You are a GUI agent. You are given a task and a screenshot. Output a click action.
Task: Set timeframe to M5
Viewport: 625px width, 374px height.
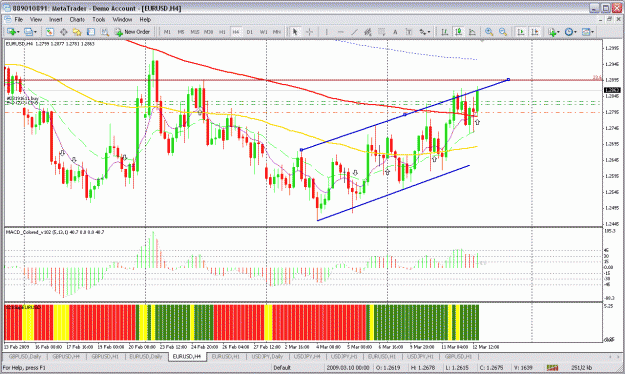(x=181, y=32)
